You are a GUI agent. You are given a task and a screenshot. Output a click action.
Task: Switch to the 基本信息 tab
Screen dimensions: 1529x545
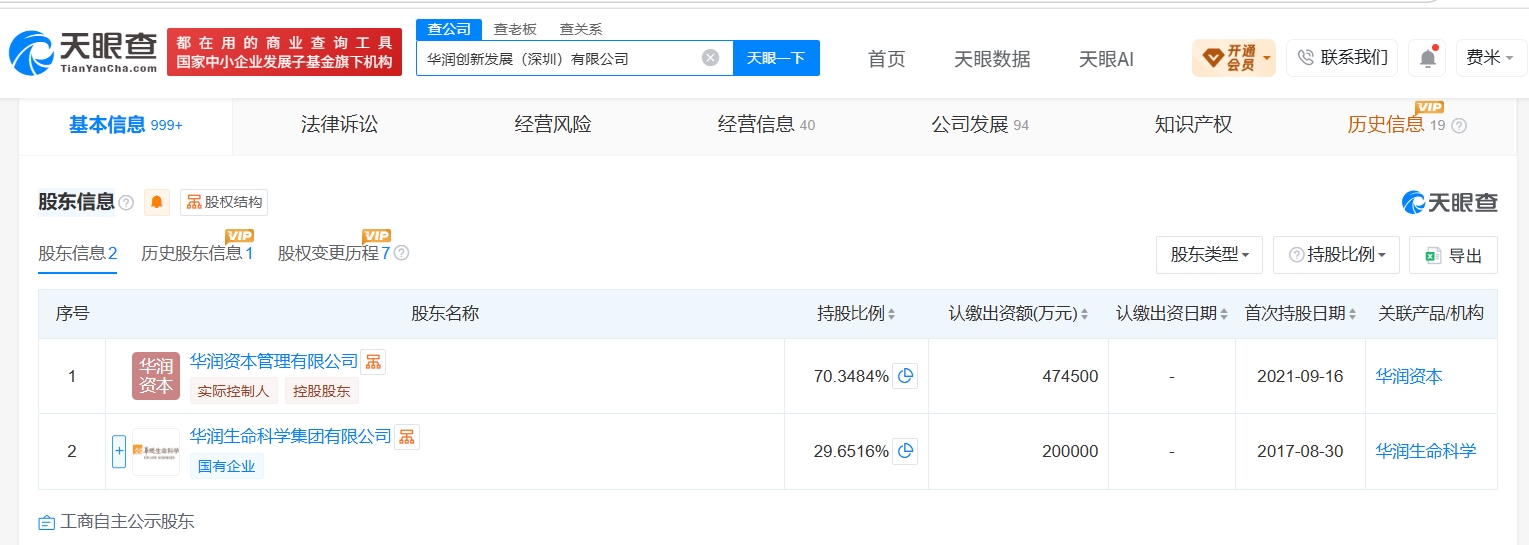tap(125, 126)
